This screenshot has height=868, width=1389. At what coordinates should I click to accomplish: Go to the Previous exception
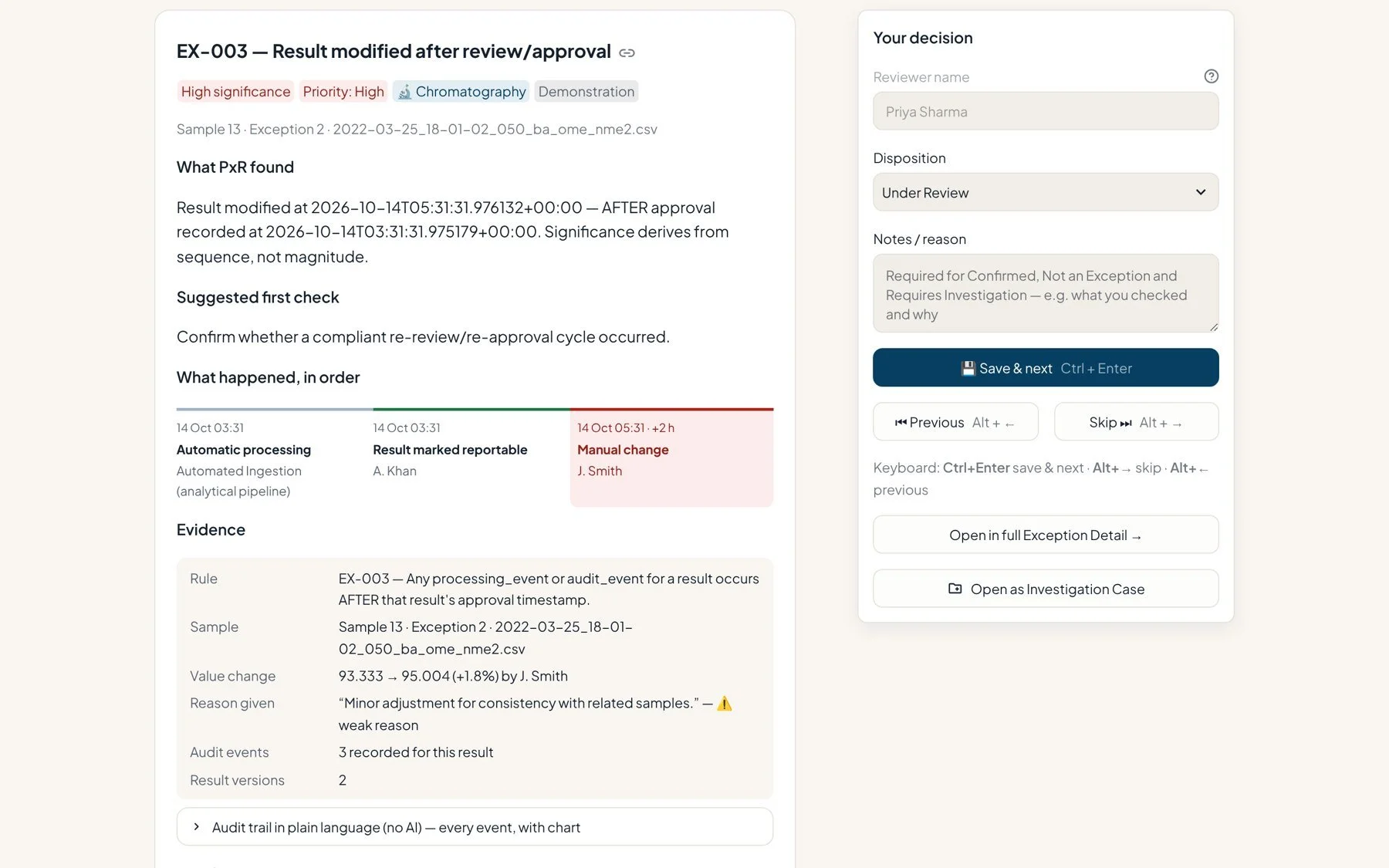[955, 422]
